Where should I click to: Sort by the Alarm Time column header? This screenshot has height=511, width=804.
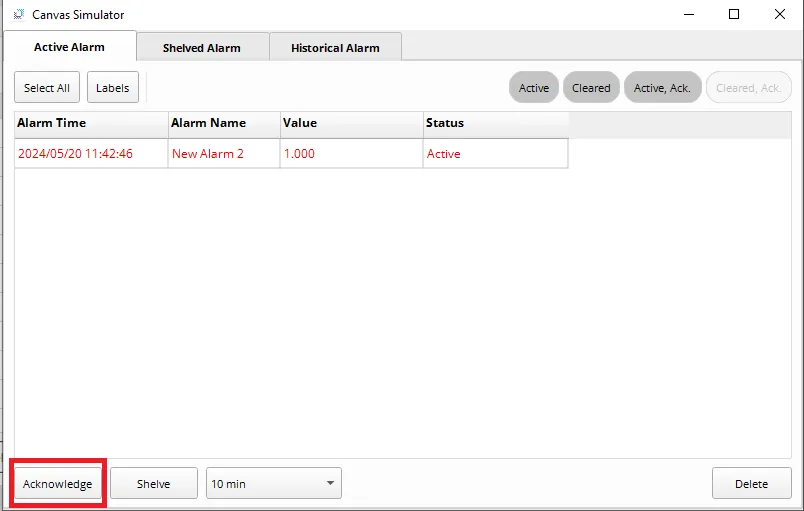pyautogui.click(x=90, y=123)
